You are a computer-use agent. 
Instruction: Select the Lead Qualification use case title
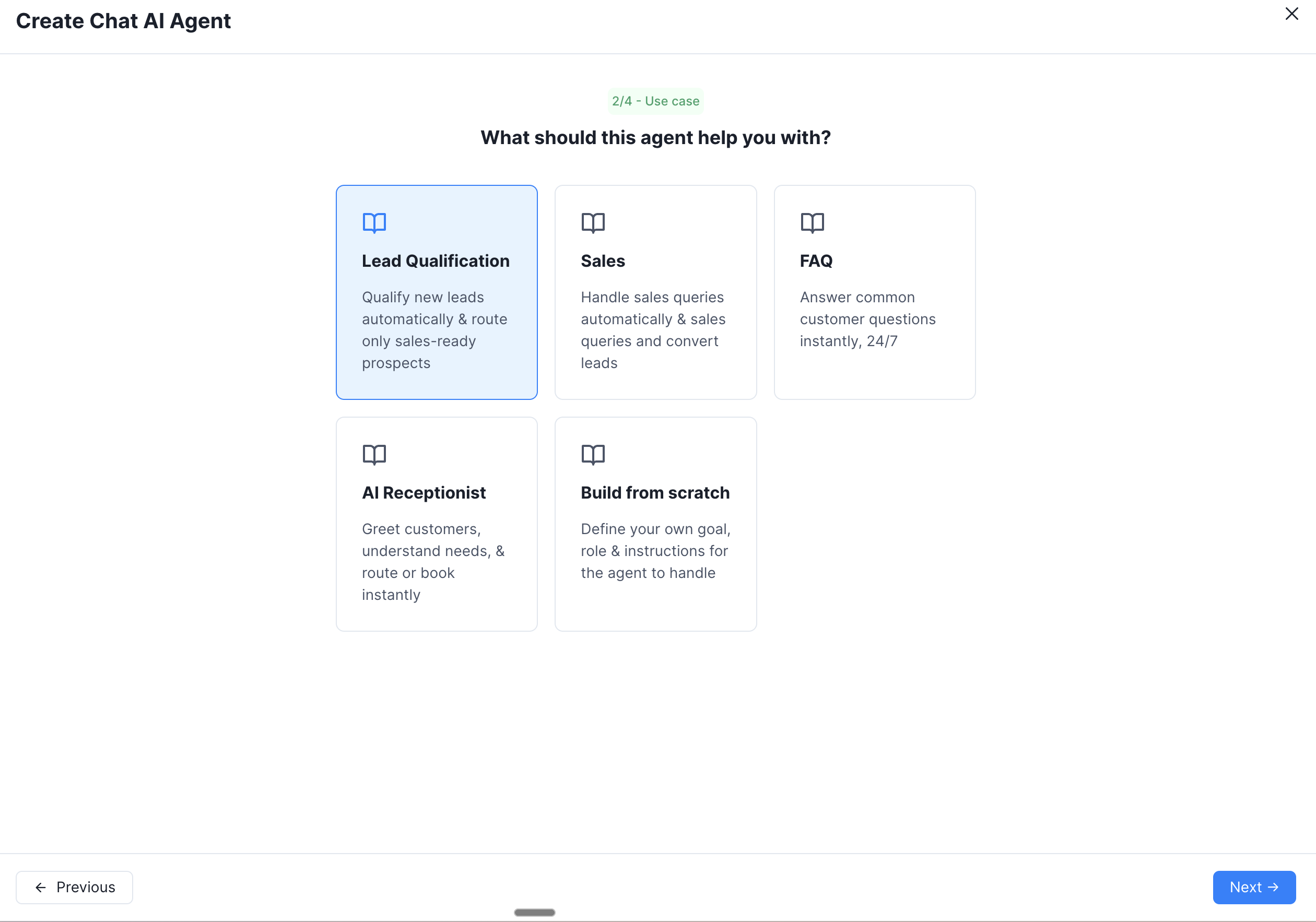tap(435, 261)
